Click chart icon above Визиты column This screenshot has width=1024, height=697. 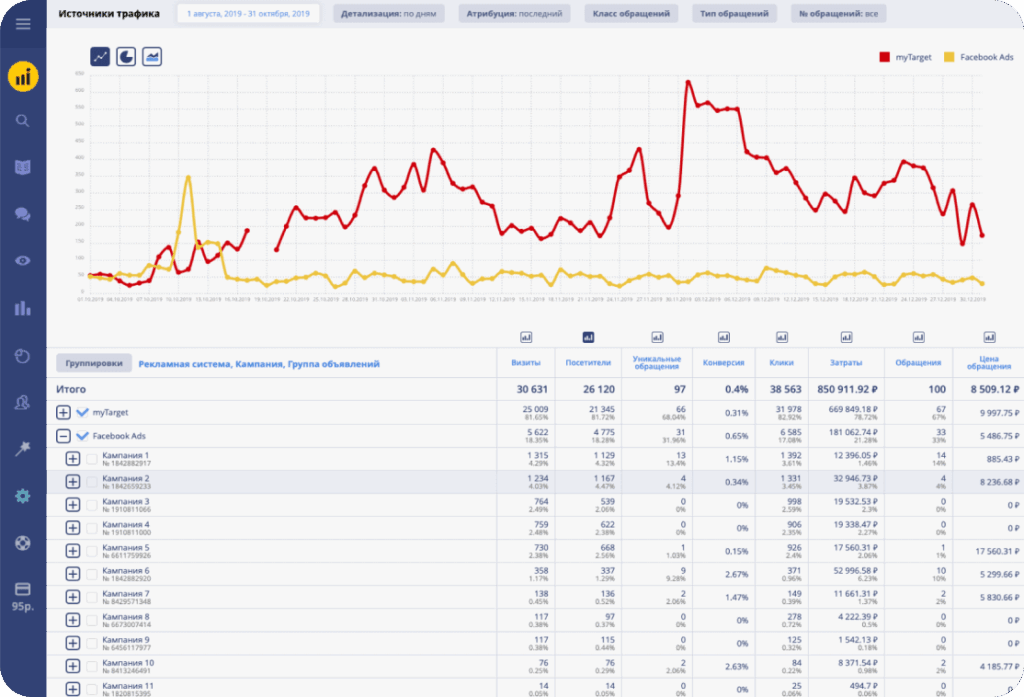tap(526, 337)
